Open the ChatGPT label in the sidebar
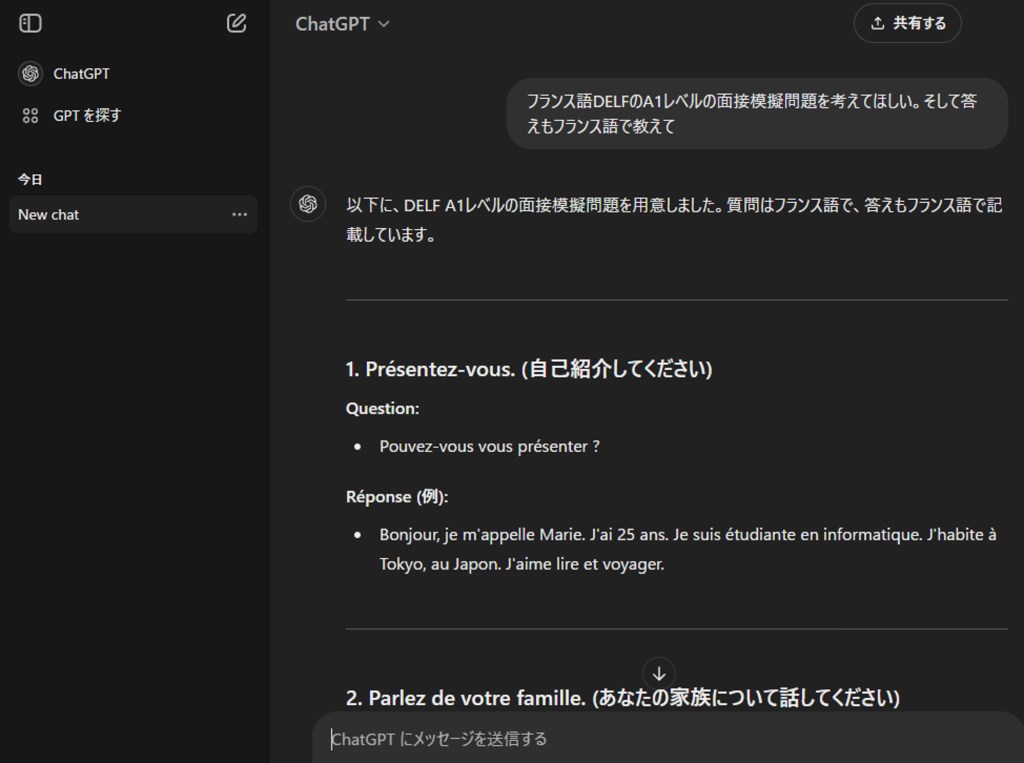Viewport: 1024px width, 763px height. pos(82,74)
